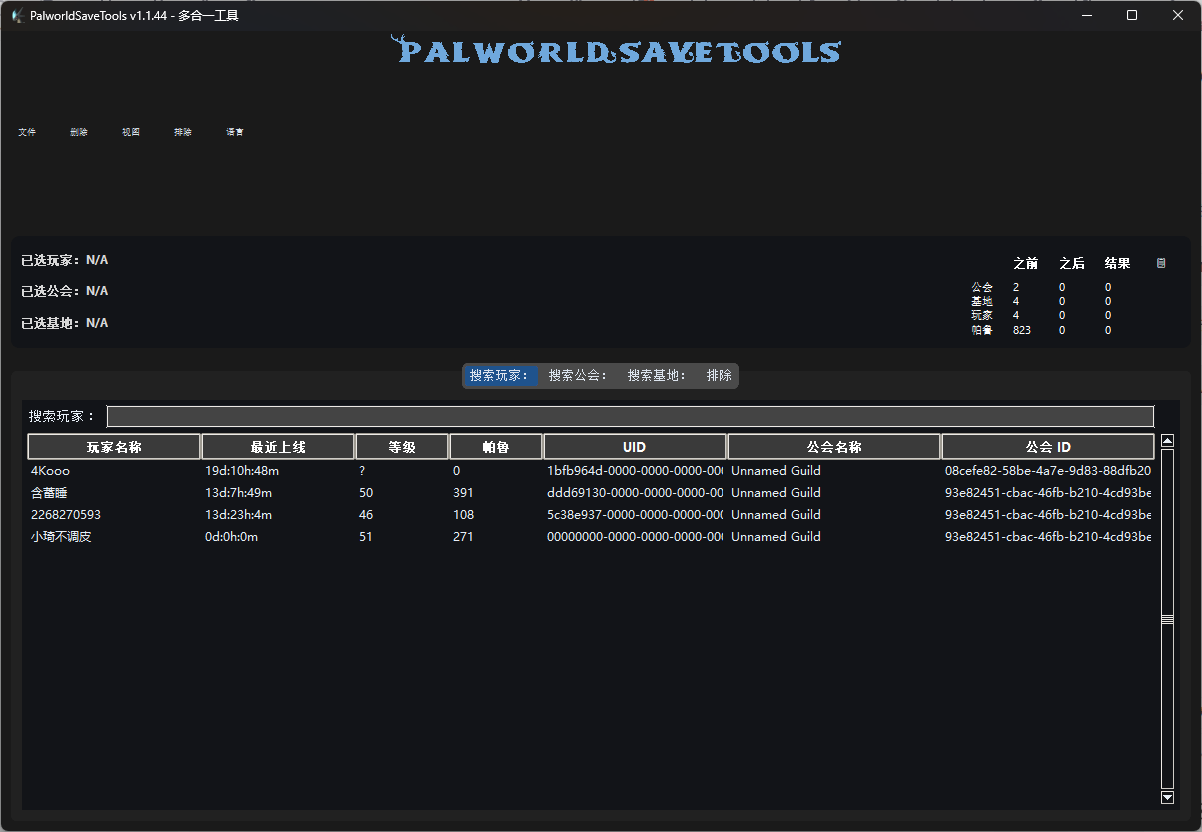This screenshot has width=1202, height=832.
Task: Expand the 语言 language menu
Action: (x=235, y=132)
